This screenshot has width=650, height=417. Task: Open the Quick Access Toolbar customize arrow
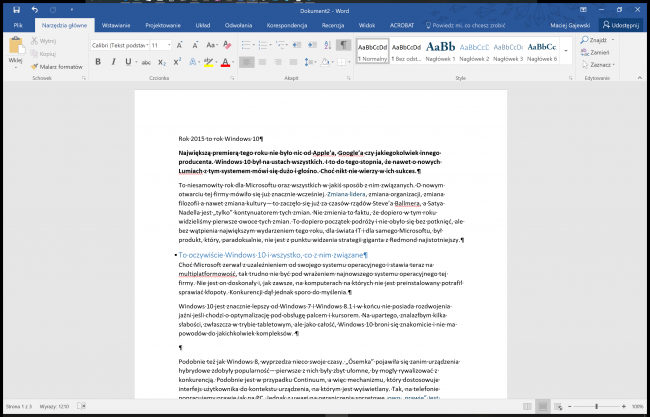tap(71, 10)
